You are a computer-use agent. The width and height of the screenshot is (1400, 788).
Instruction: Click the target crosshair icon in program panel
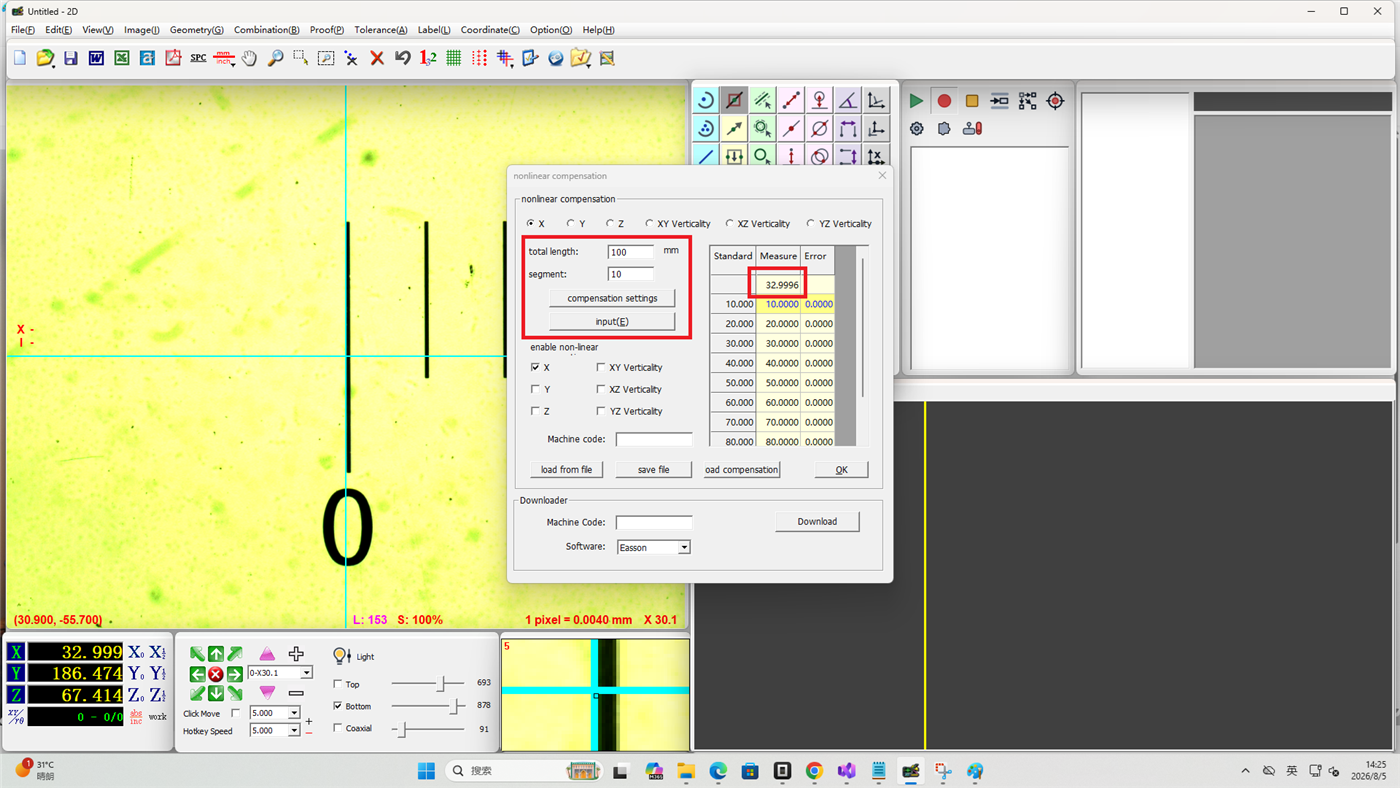1055,101
